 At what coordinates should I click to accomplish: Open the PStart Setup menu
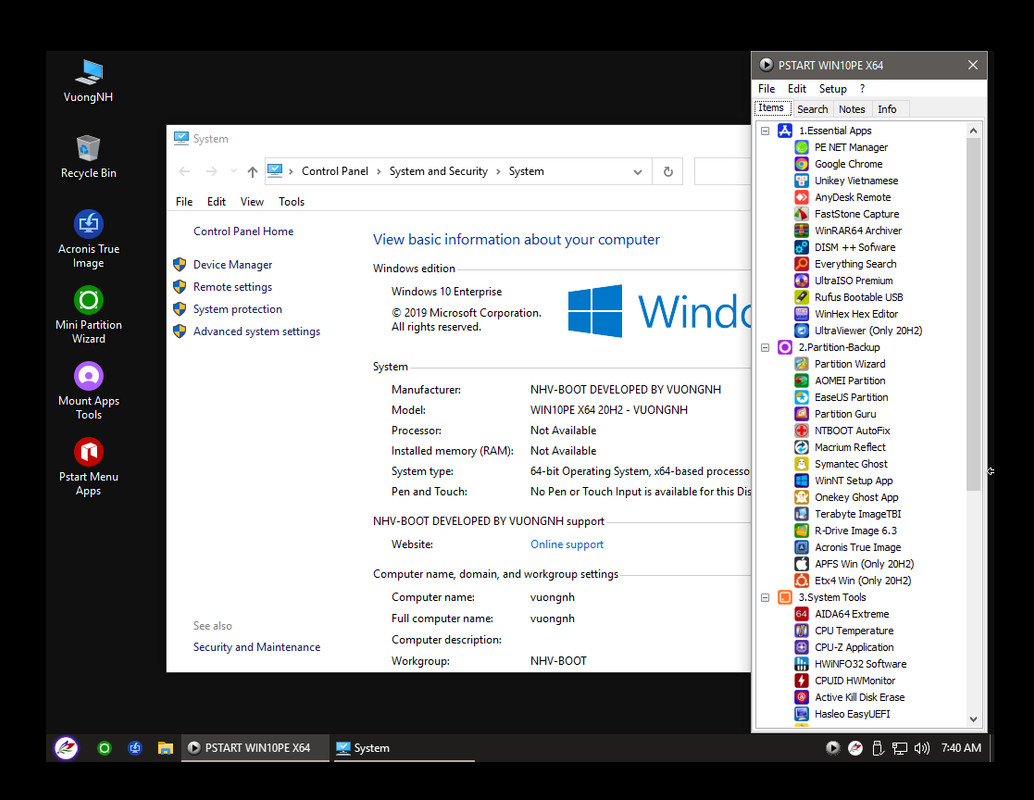coord(832,88)
